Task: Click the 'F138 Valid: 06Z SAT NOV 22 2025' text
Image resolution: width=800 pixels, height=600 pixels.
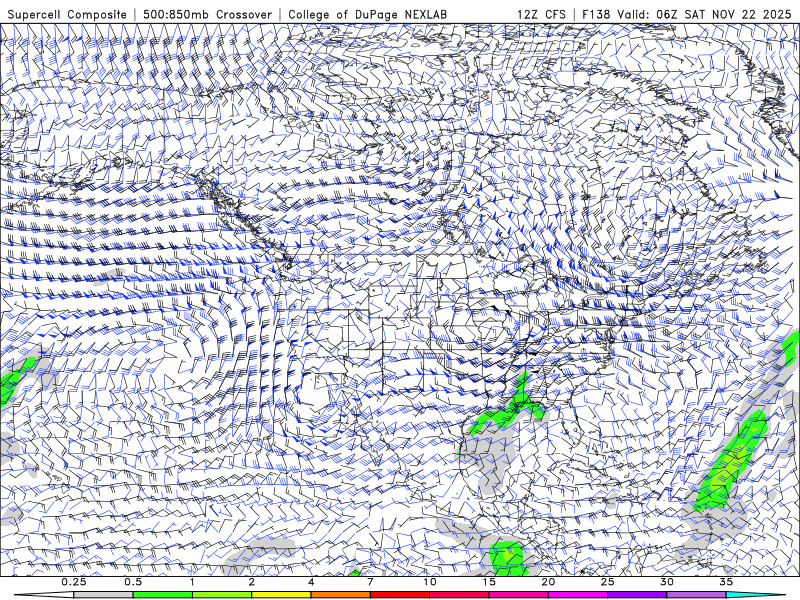Action: click(687, 14)
